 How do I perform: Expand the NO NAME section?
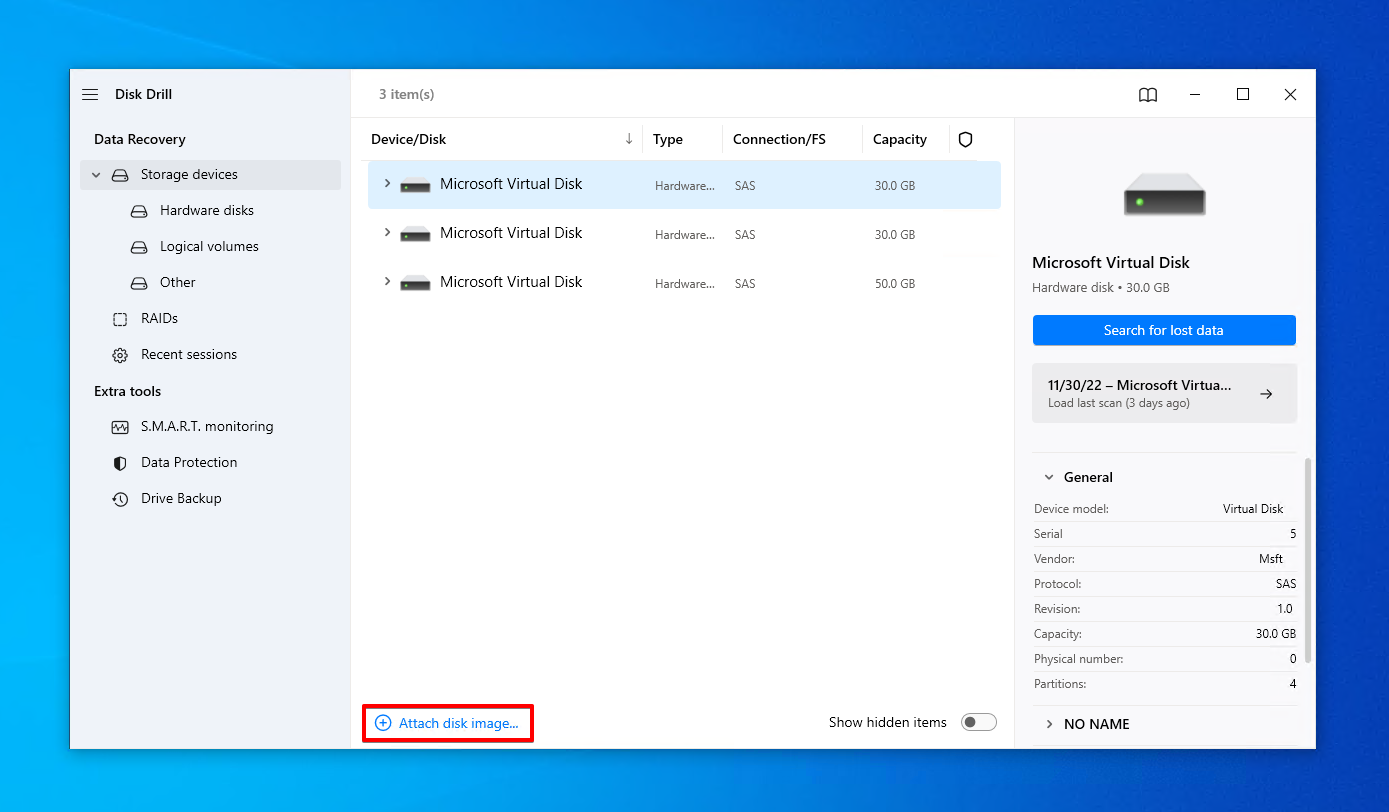tap(1049, 724)
